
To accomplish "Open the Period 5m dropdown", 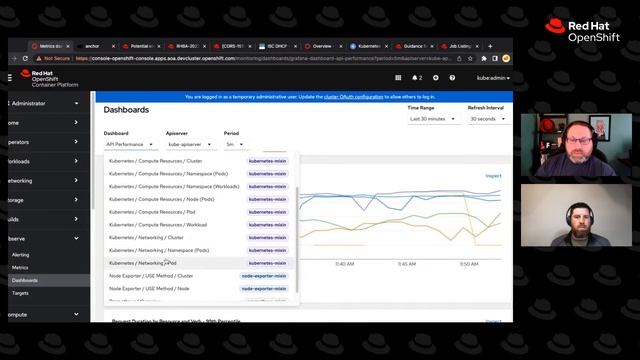I will click(235, 144).
